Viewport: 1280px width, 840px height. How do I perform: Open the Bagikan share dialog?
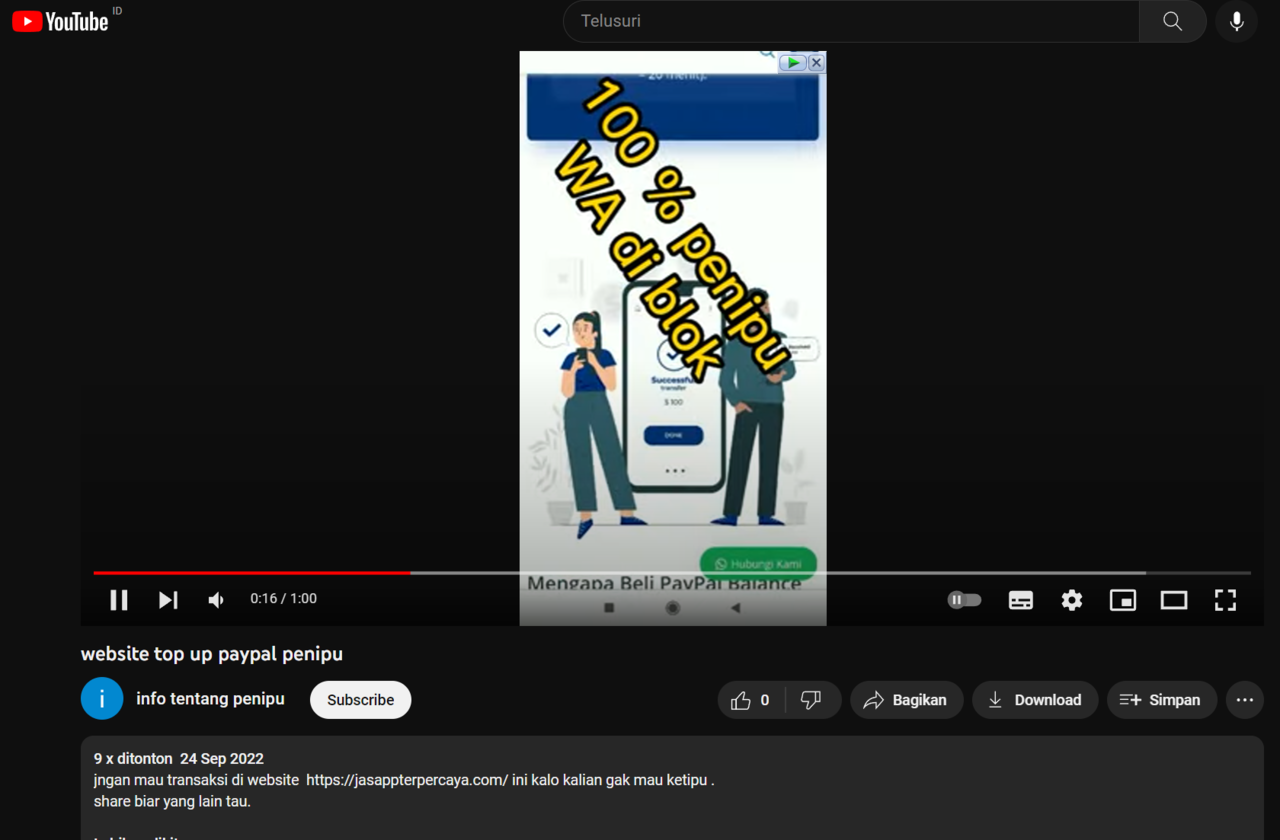(x=906, y=700)
